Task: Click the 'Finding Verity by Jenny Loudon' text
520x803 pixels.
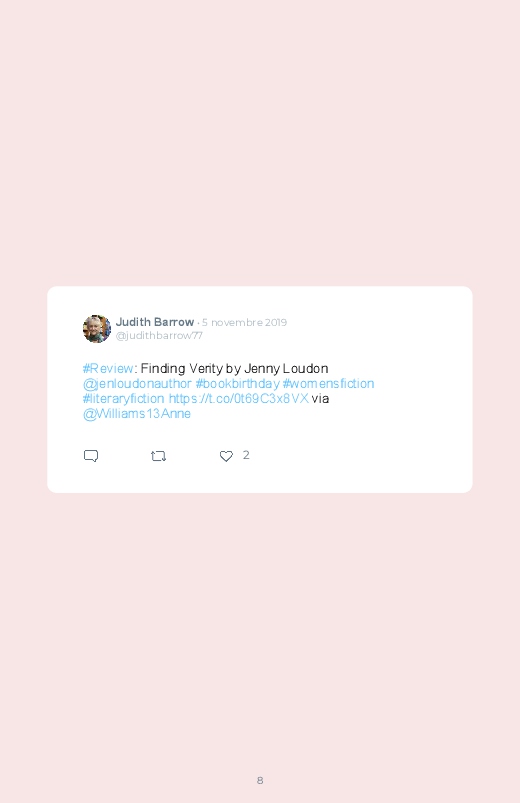Action: 234,368
